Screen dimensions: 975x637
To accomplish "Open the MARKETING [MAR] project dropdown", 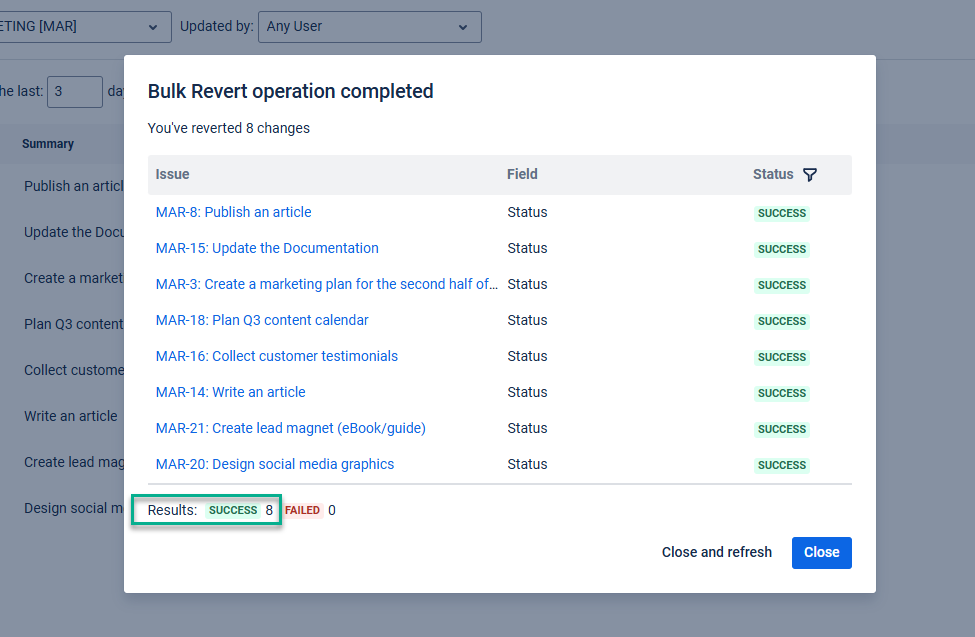I will coord(85,27).
